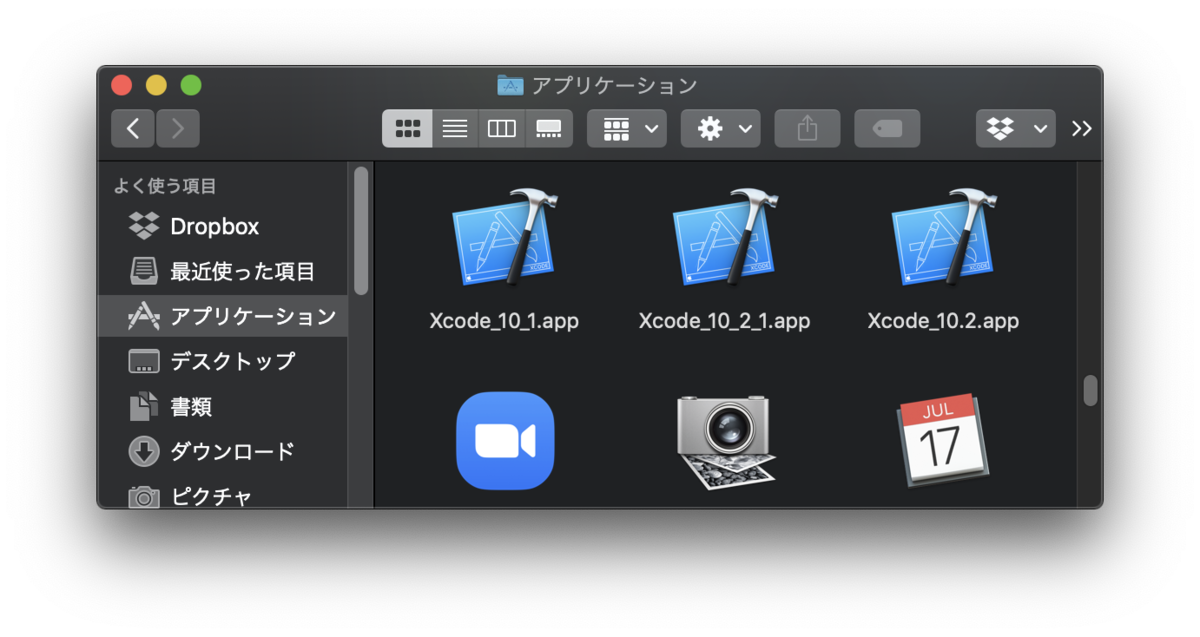The width and height of the screenshot is (1200, 637).
Task: Click the folder proxy icon in title bar
Action: [x=510, y=85]
